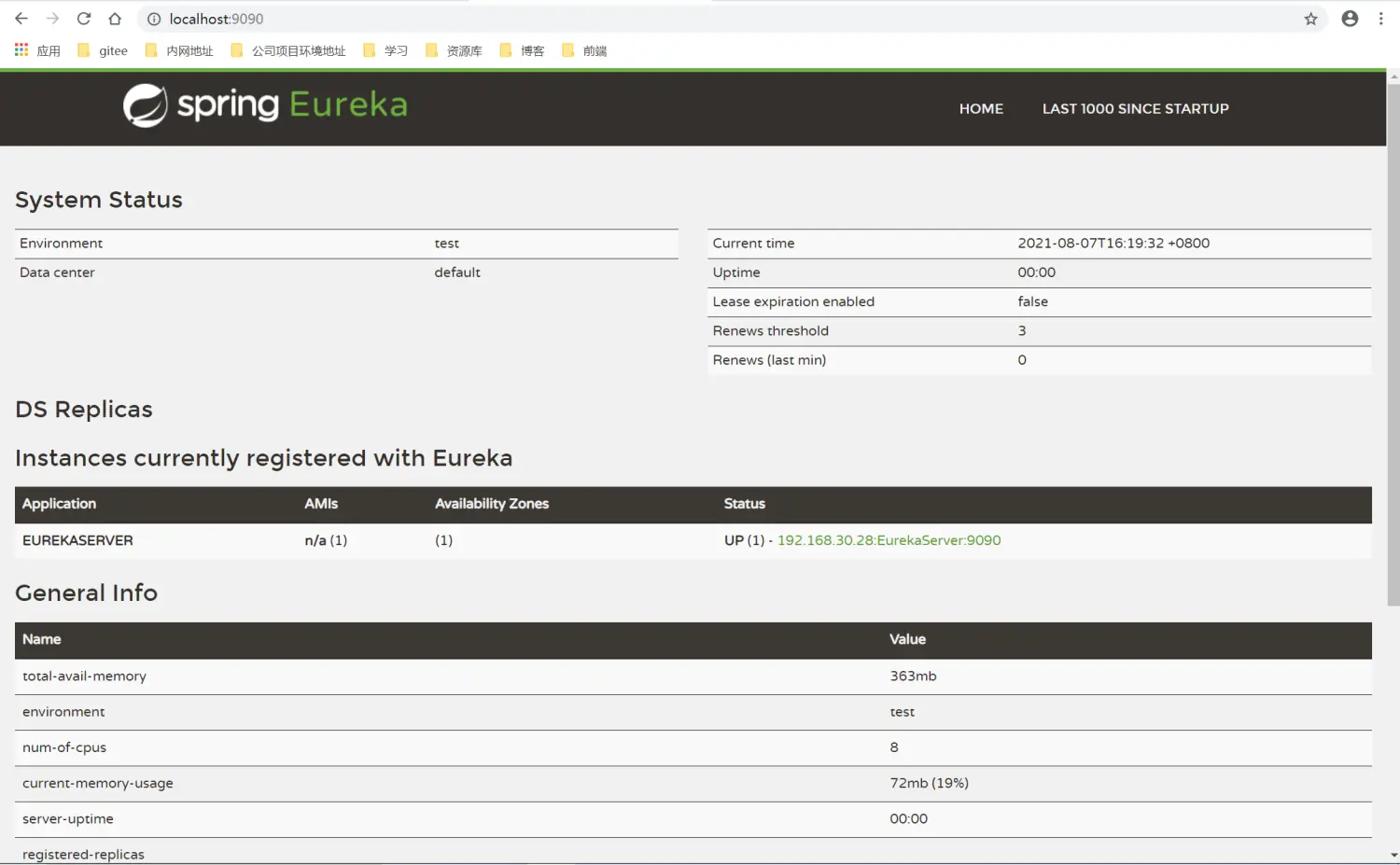Click the Lease expiration enabled label
The image size is (1400, 865).
[793, 301]
